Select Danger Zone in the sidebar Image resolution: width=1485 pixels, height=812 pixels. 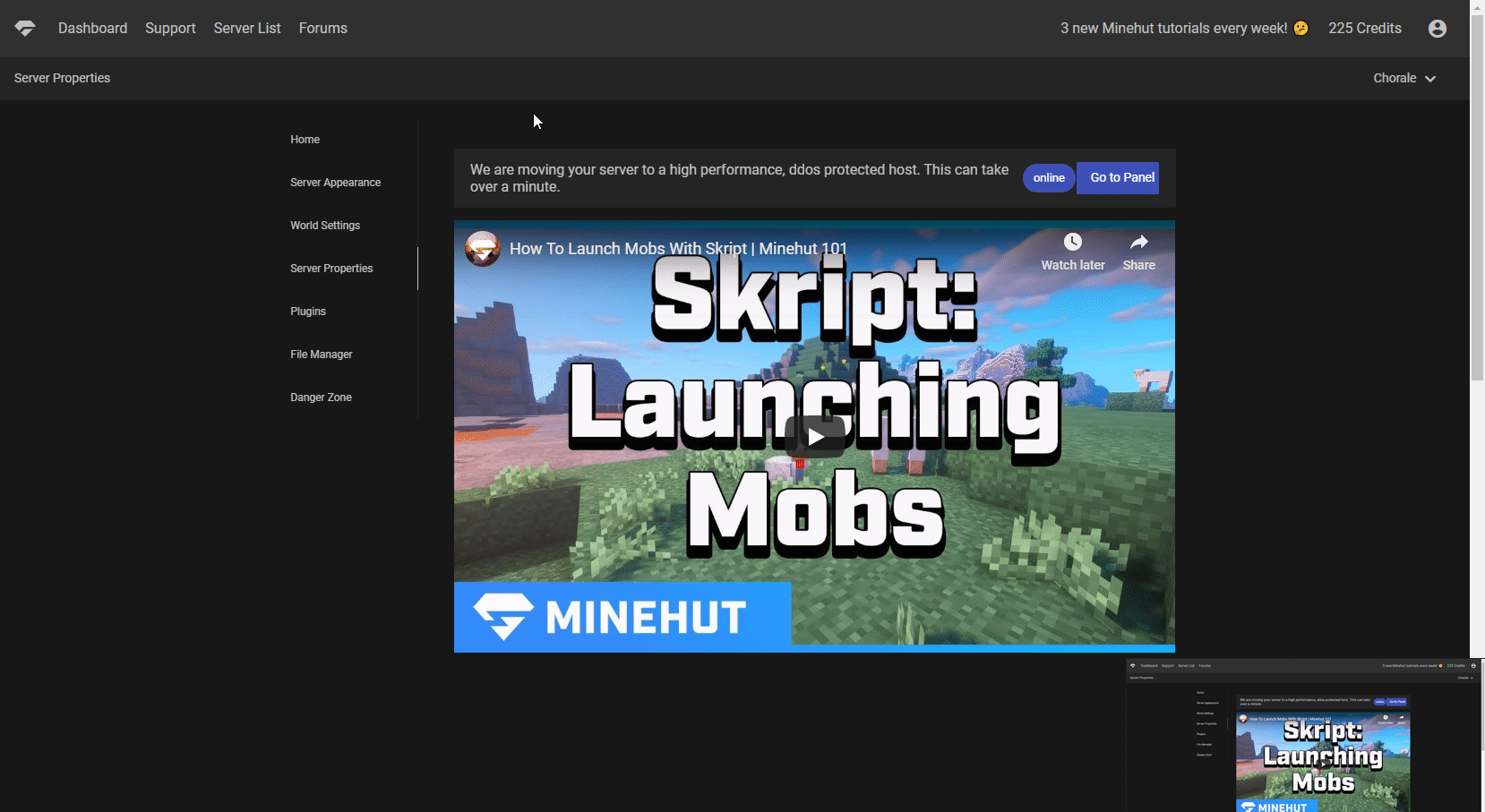tap(321, 397)
